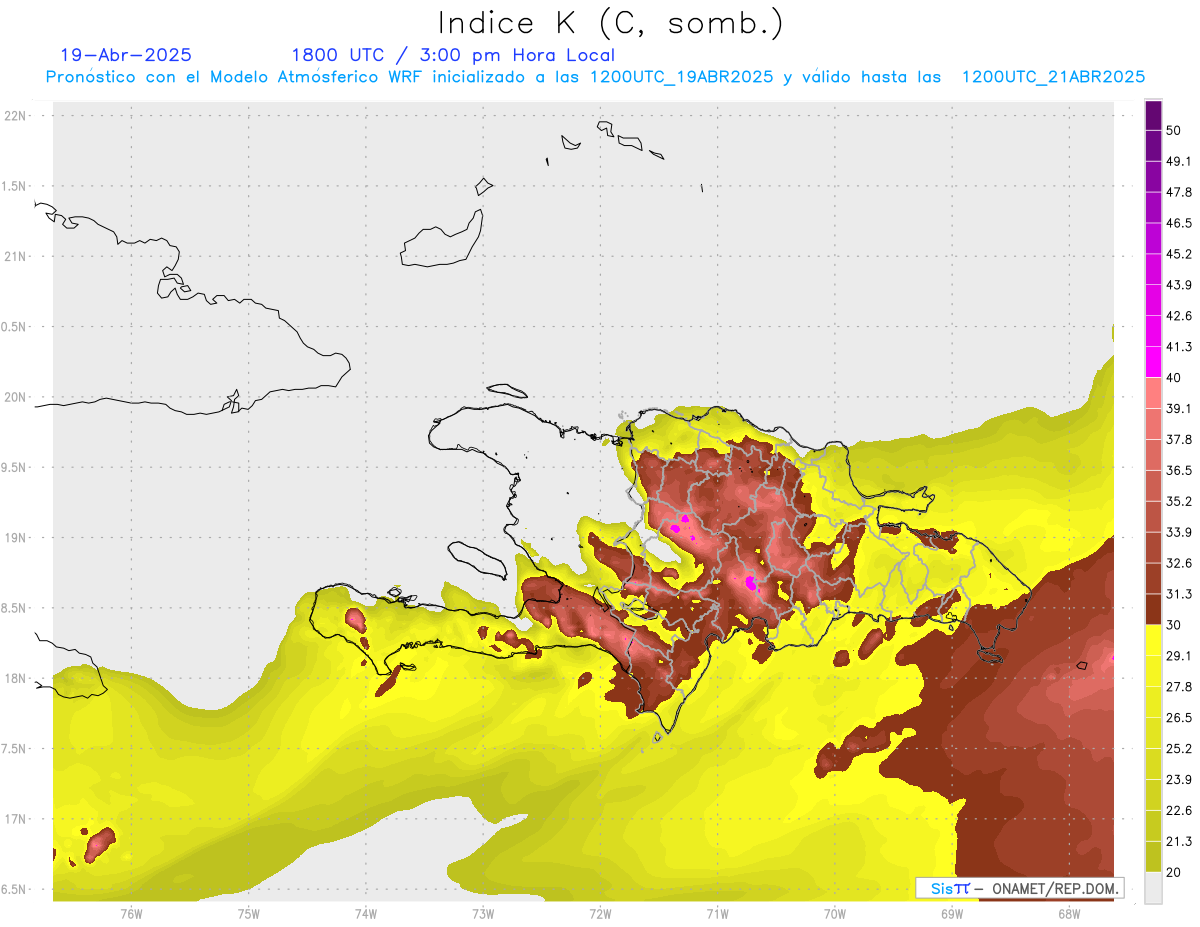Click the legend value 42.6
The height and width of the screenshot is (927, 1200).
[1179, 316]
